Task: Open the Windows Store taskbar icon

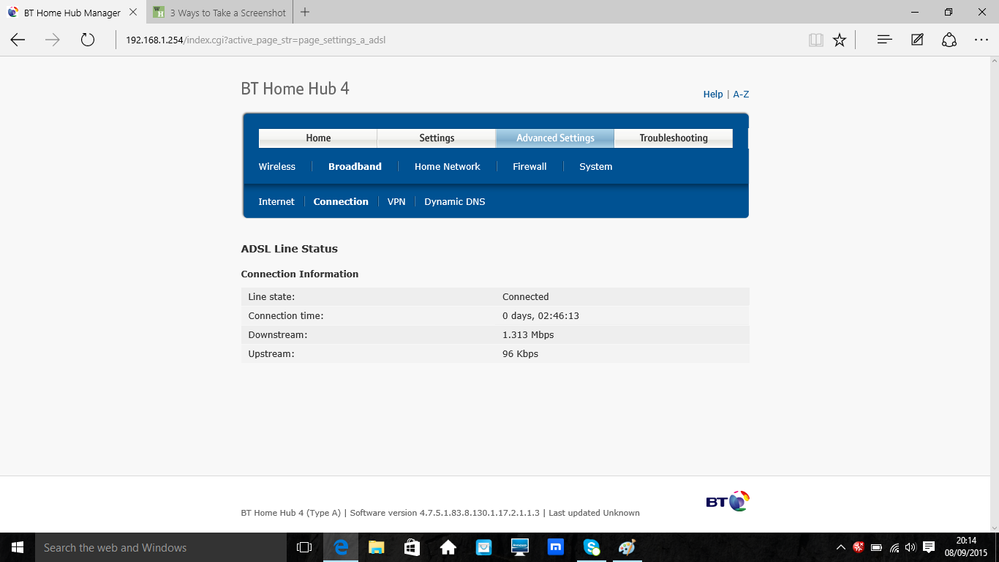Action: [x=412, y=547]
